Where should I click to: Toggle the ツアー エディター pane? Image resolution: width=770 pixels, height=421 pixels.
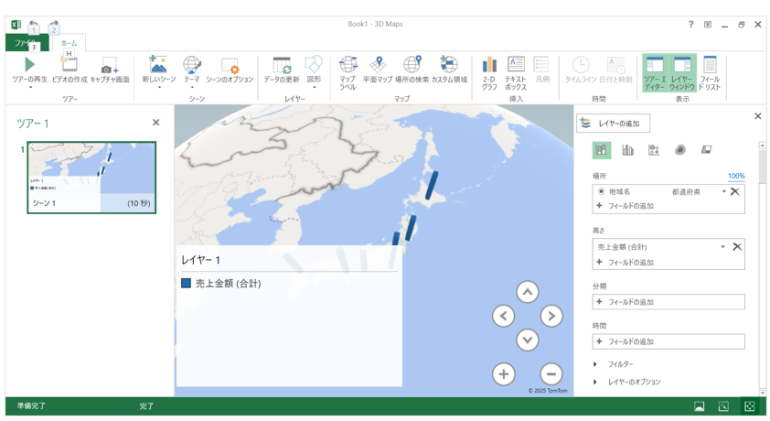point(654,73)
